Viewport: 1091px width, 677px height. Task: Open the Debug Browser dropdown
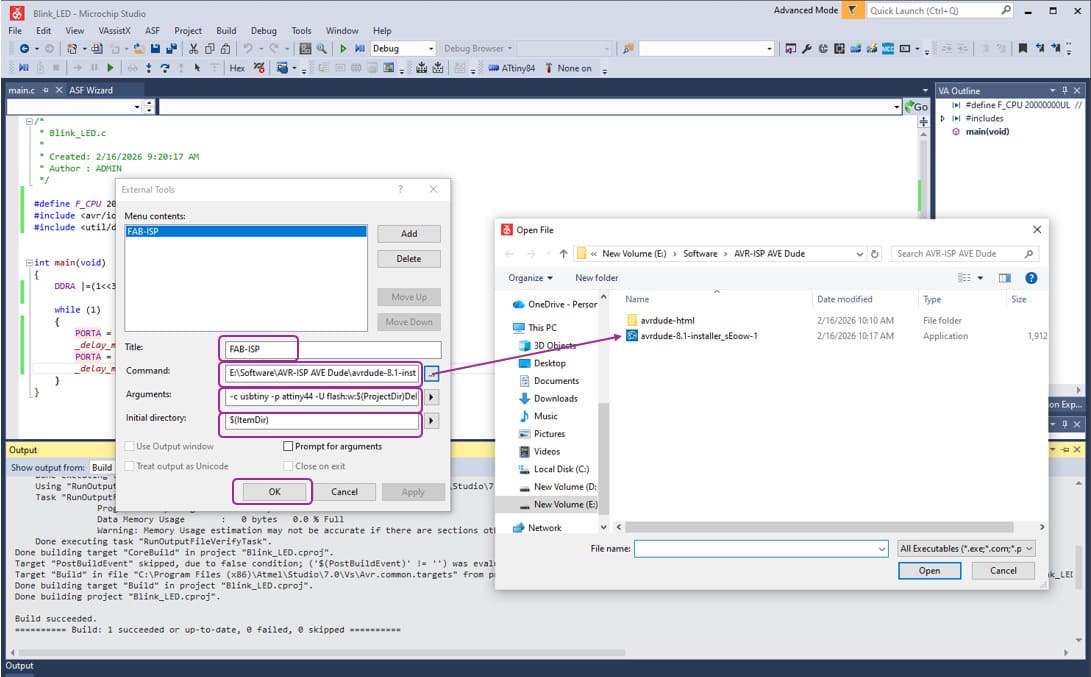coord(510,49)
